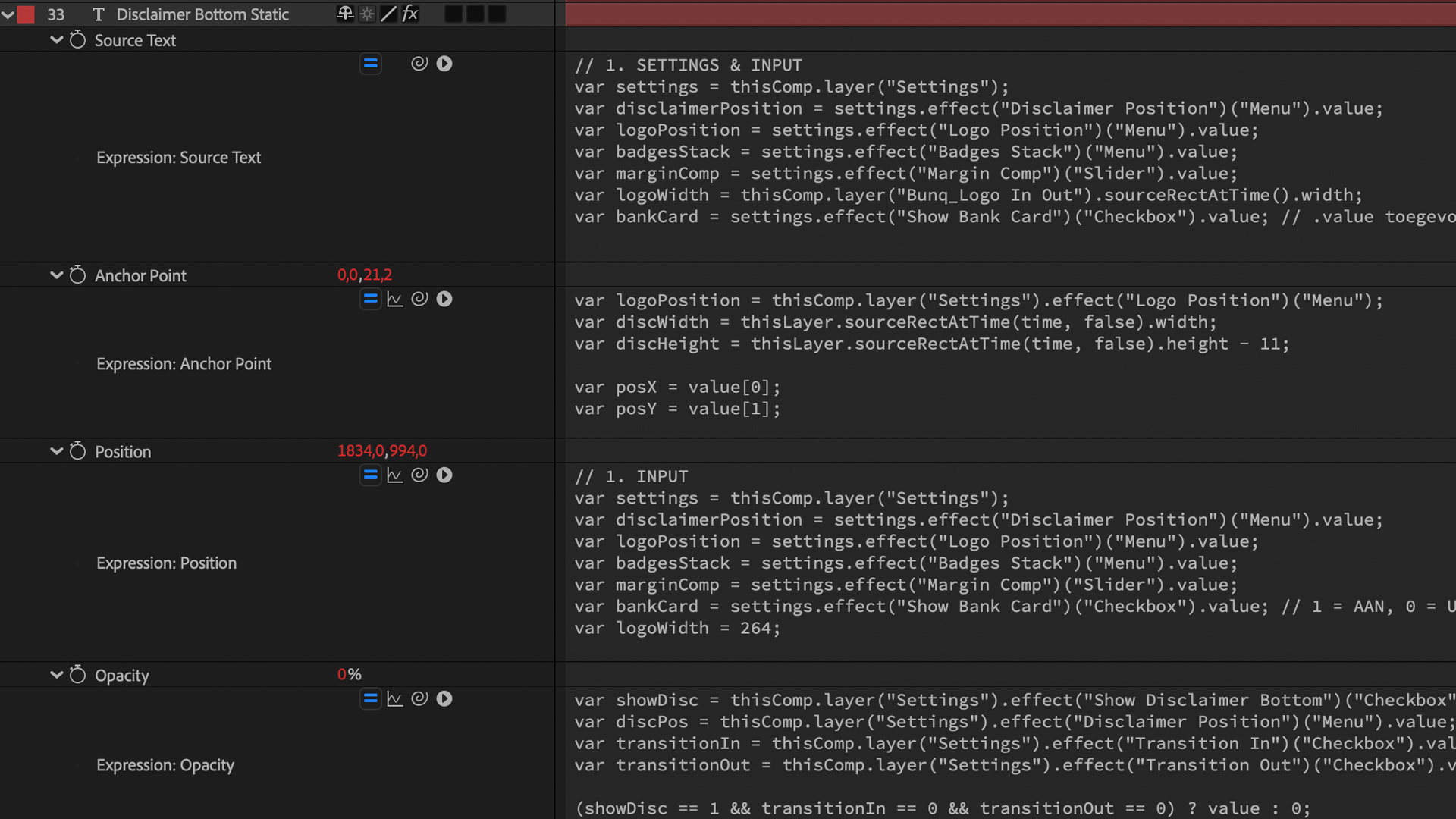The width and height of the screenshot is (1456, 819).
Task: Collapse the Anchor Point property
Action: 56,275
